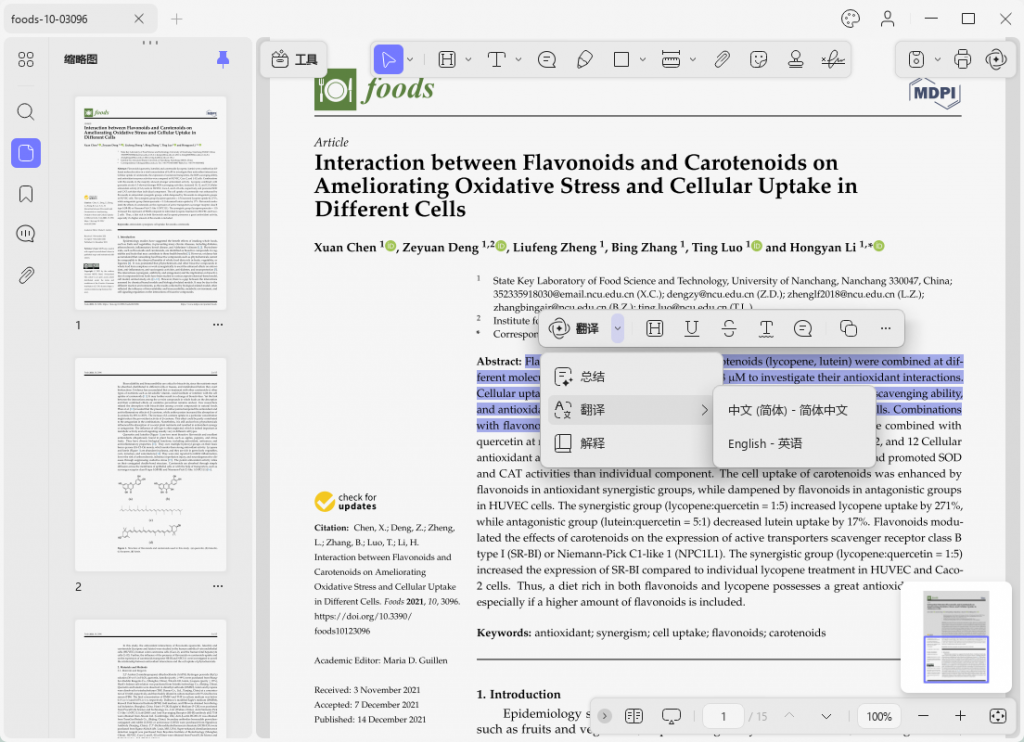
Task: Select page 2 thumbnail
Action: pyautogui.click(x=150, y=464)
